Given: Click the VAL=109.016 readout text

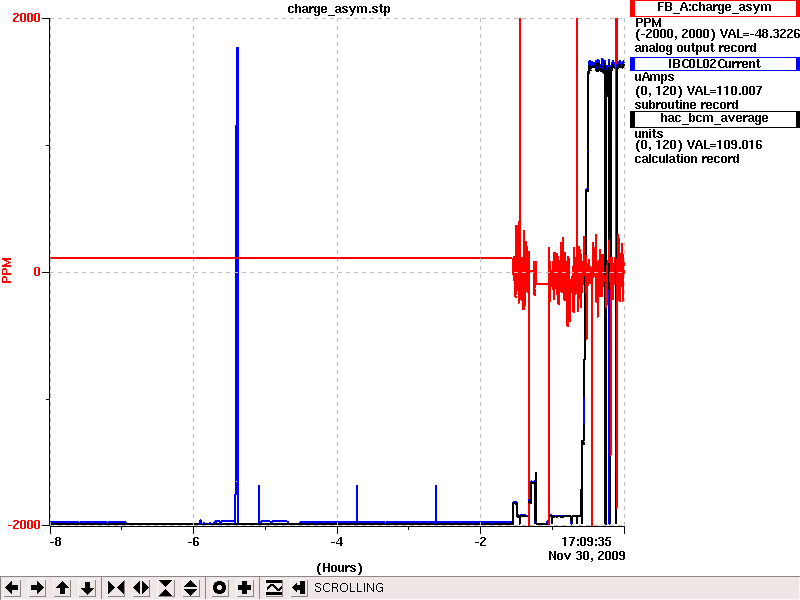Looking at the screenshot, I should point(724,145).
